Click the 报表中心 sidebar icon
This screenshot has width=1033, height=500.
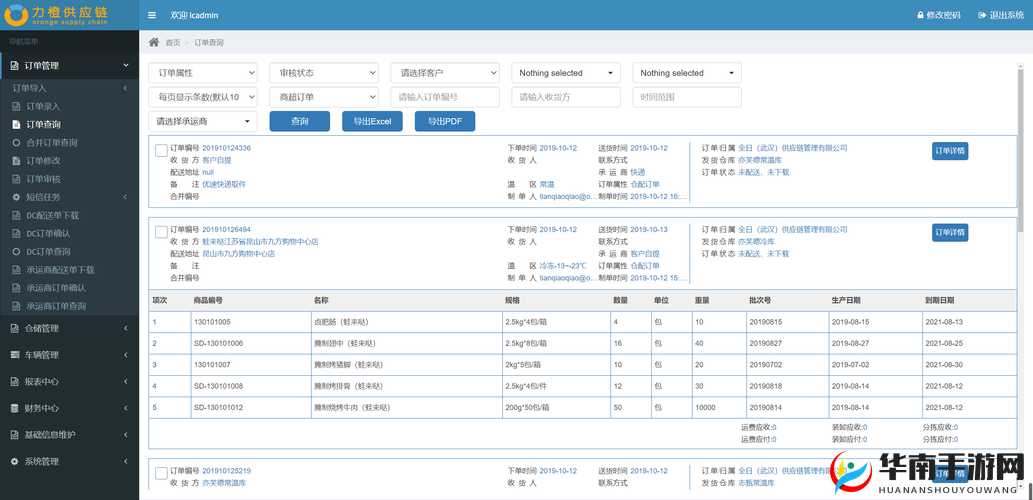pyautogui.click(x=14, y=381)
